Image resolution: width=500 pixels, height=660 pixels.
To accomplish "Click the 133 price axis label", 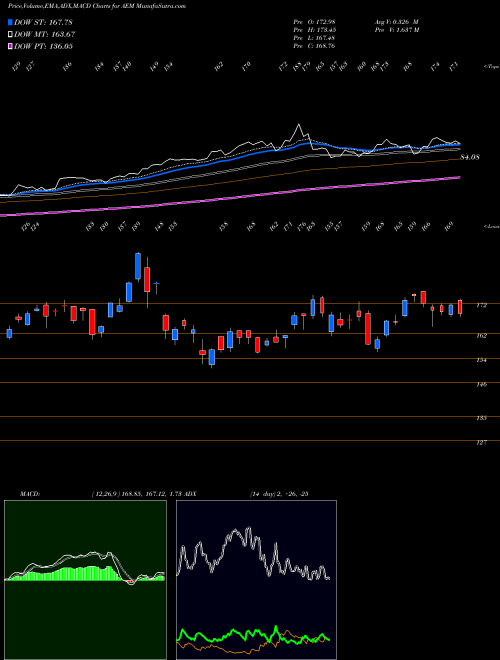I will coord(482,418).
